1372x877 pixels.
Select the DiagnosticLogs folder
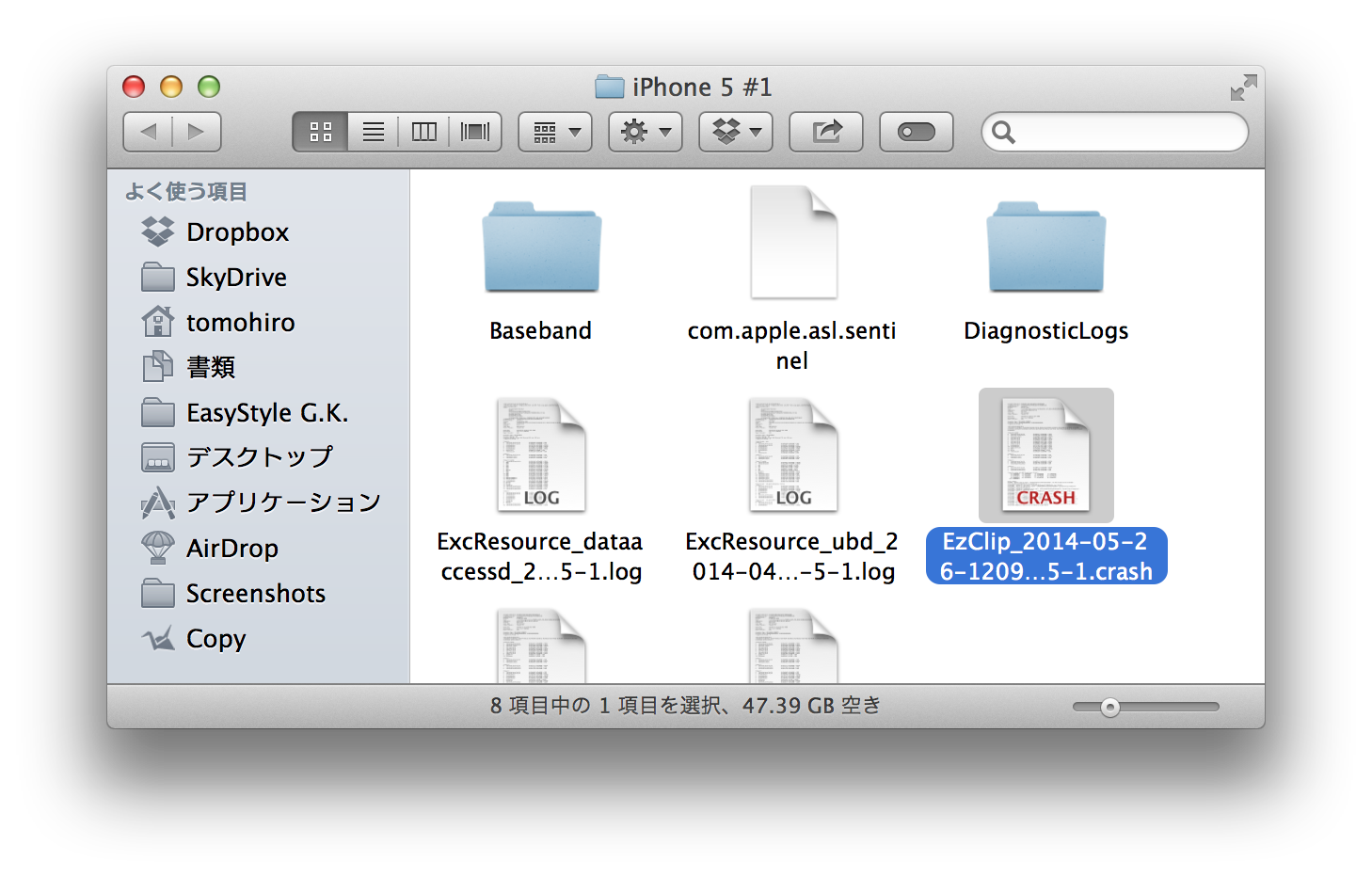(x=1045, y=247)
